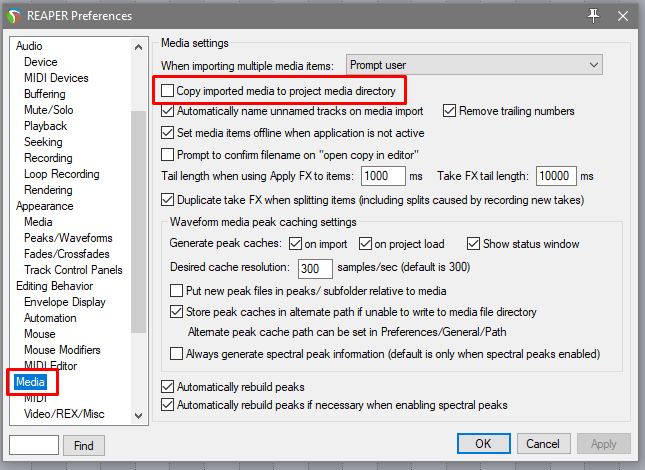Pin the Preferences window with pushpin icon
The image size is (645, 470).
coord(593,16)
